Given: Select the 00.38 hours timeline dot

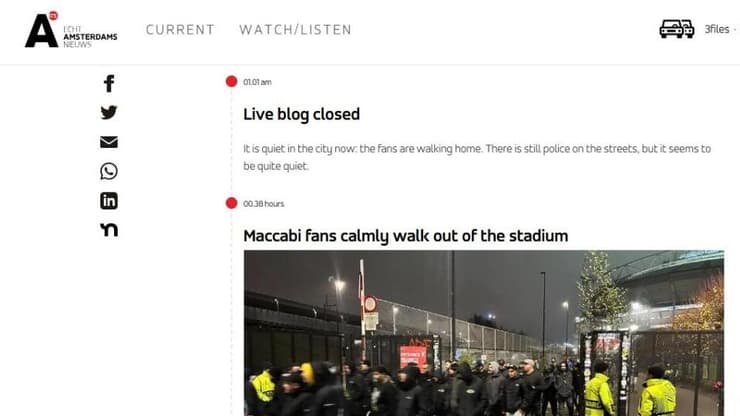Looking at the screenshot, I should 231,203.
